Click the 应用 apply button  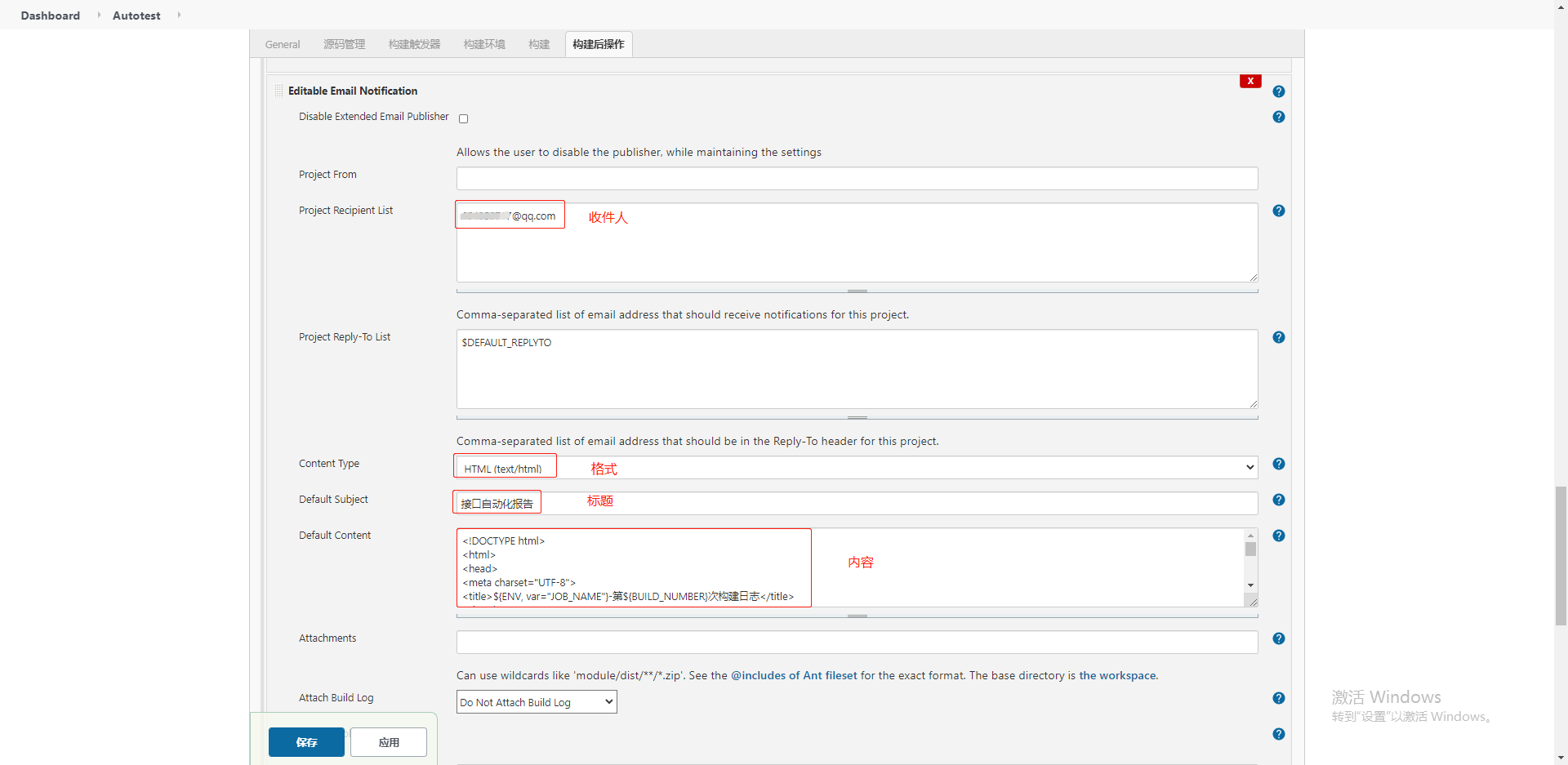click(389, 742)
